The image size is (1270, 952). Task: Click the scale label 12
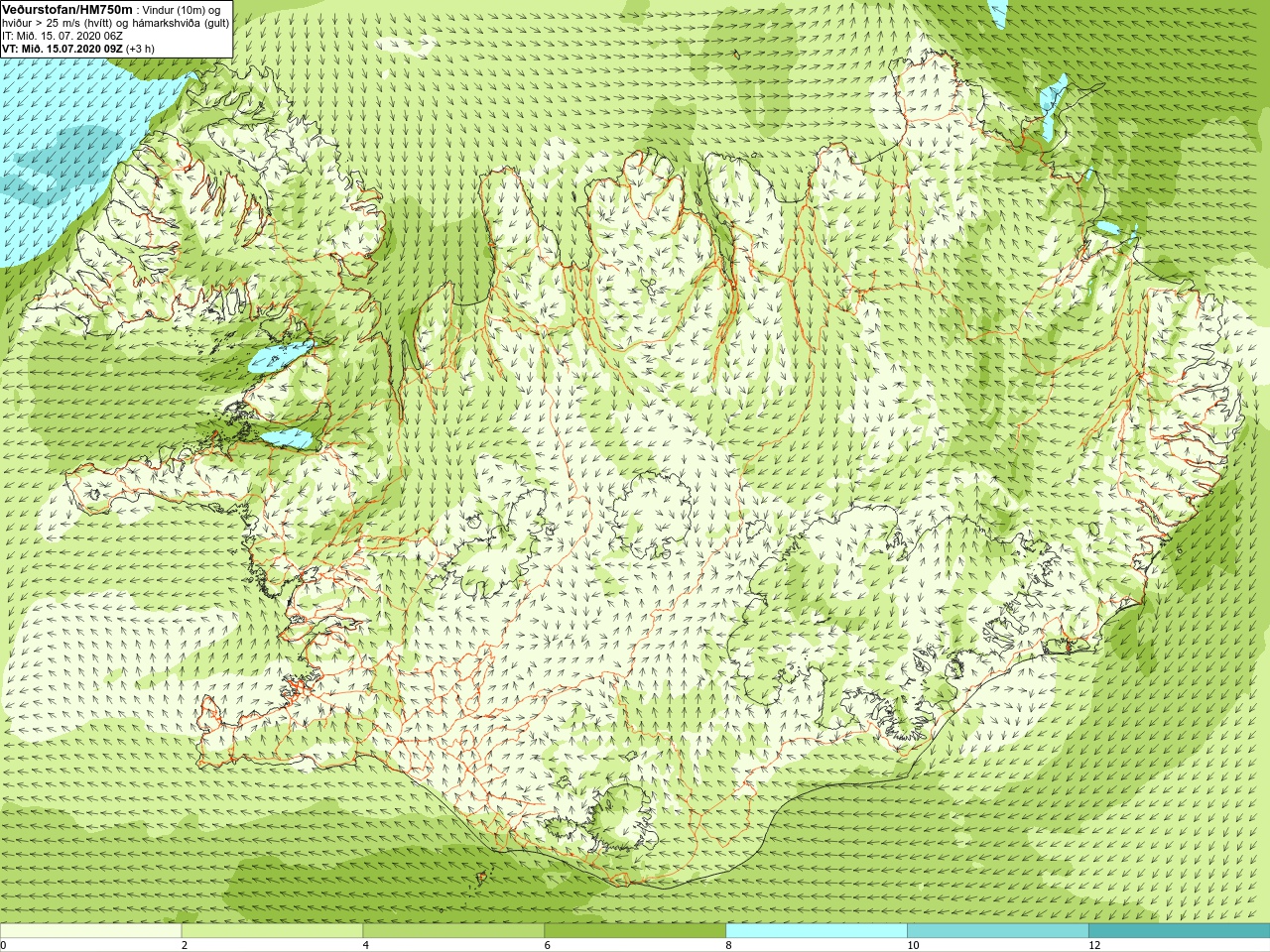[x=1094, y=945]
